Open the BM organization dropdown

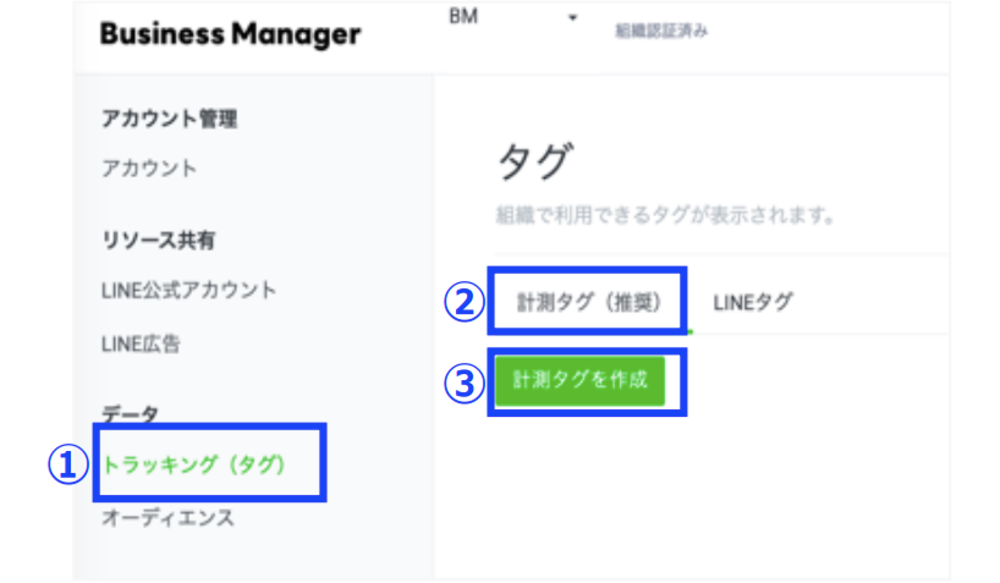pyautogui.click(x=463, y=19)
